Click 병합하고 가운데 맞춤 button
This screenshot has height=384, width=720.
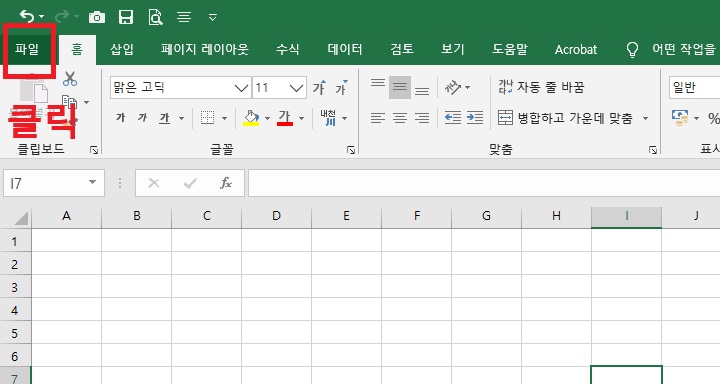(x=566, y=118)
